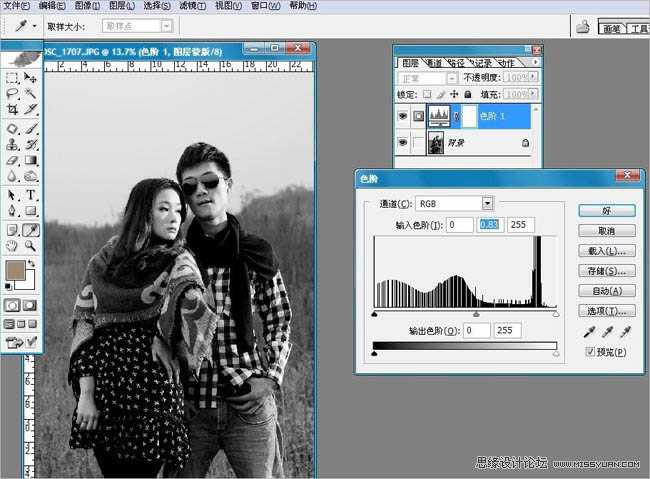Open the tool preset picker arrow
Image resolution: width=650 pixels, height=479 pixels.
click(34, 27)
